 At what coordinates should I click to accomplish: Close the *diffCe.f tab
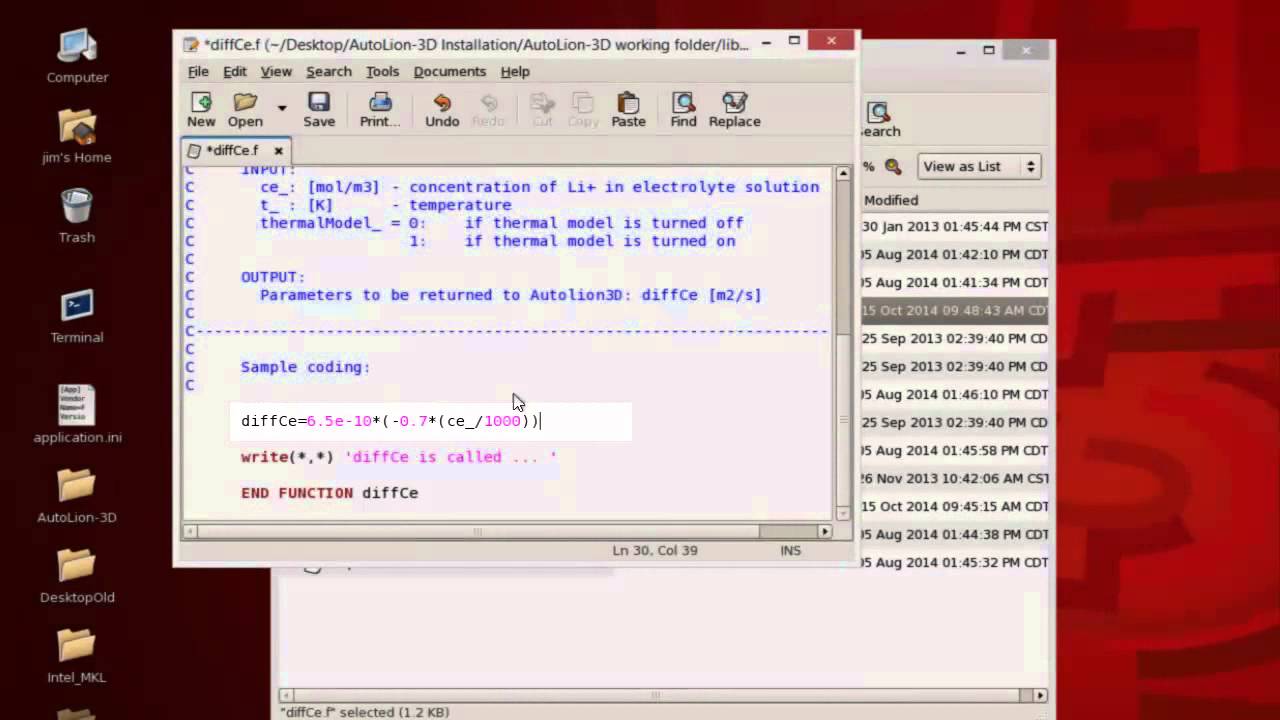278,150
